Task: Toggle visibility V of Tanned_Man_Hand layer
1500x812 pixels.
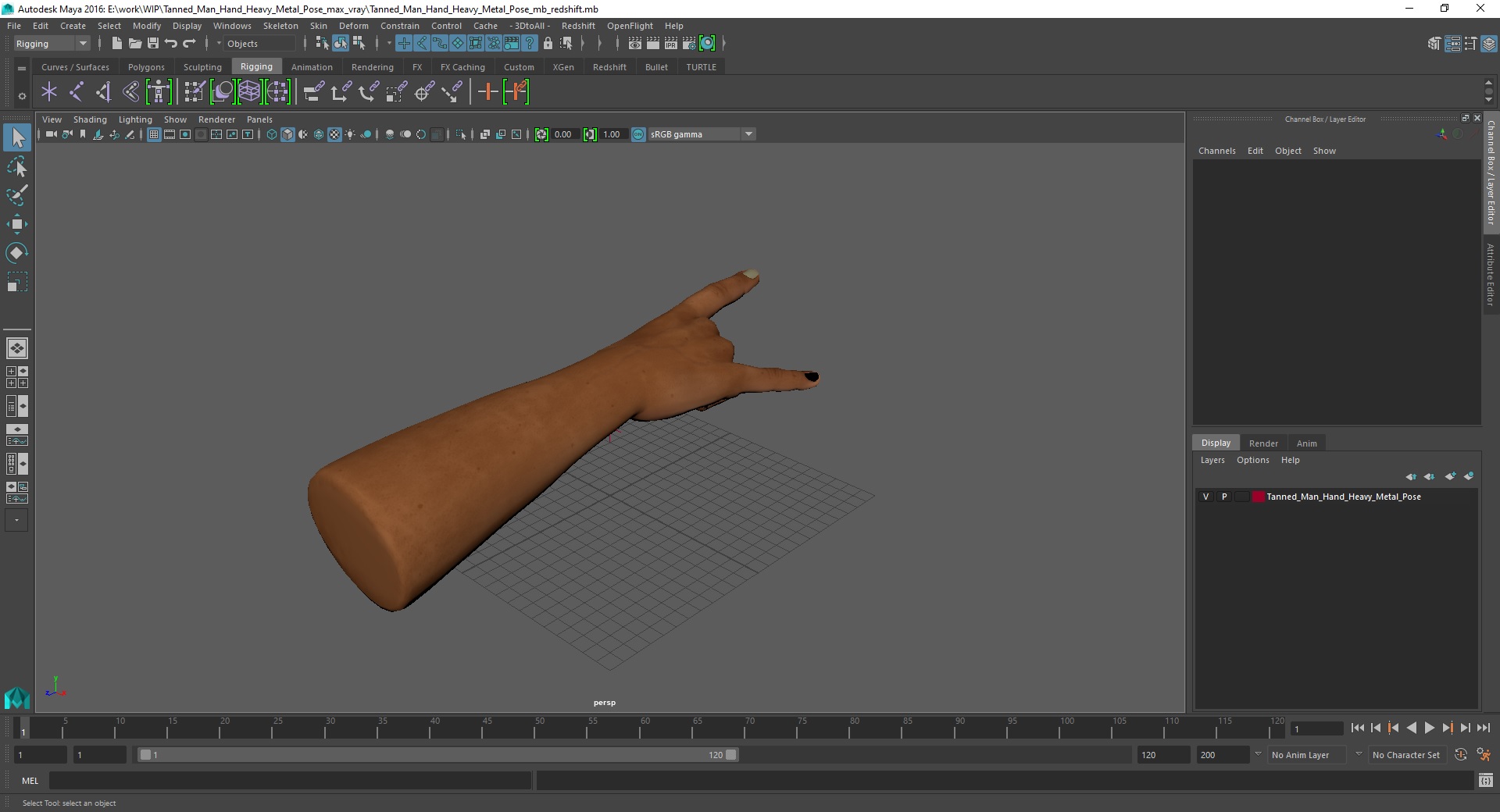Action: (x=1205, y=497)
